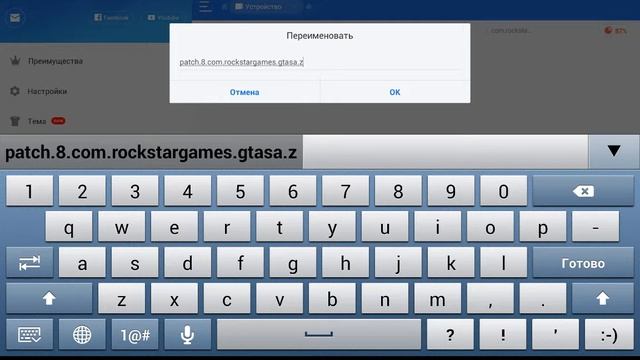
Task: Open the Facebook link in header
Action: point(111,18)
